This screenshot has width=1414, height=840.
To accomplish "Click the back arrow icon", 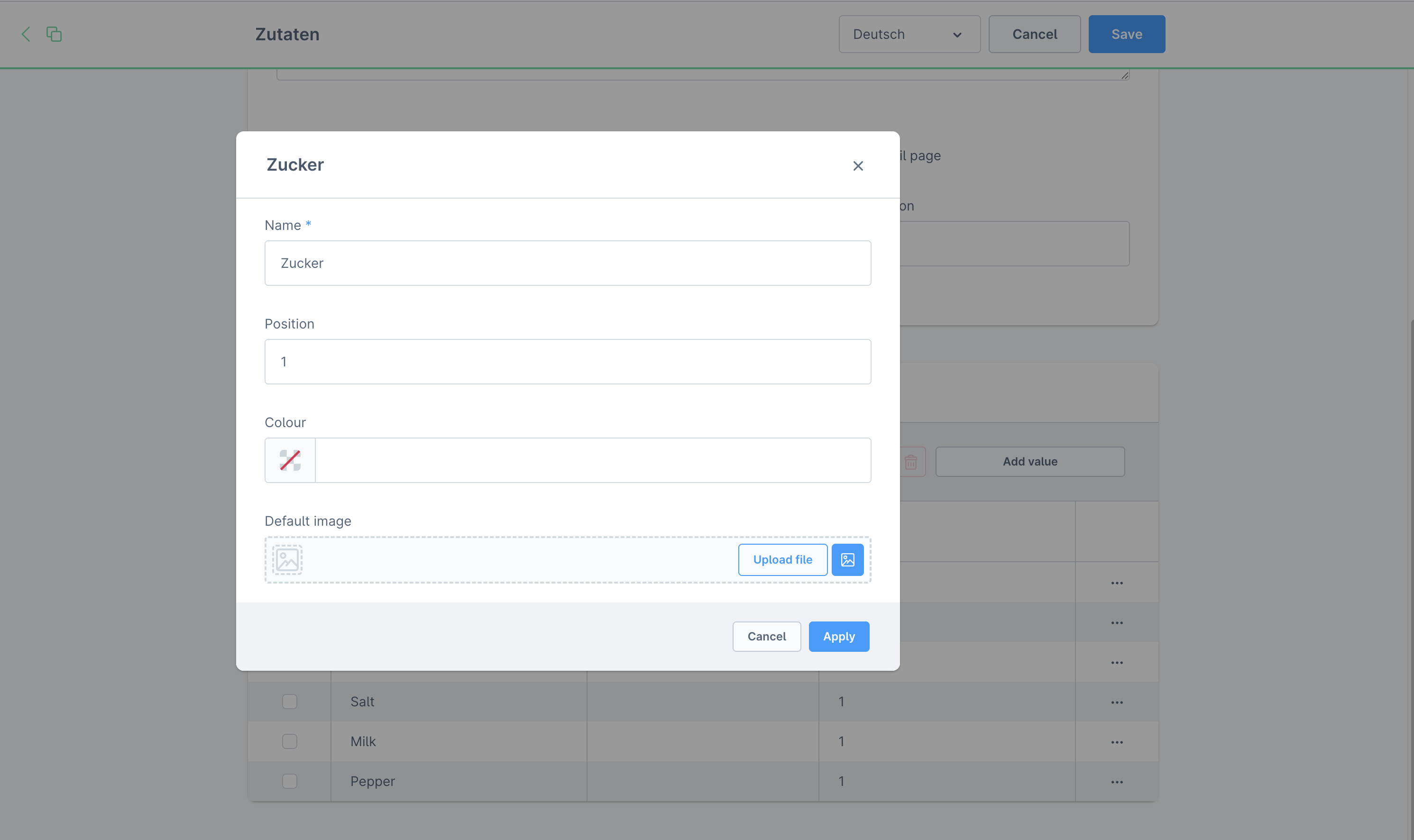I will 26,34.
